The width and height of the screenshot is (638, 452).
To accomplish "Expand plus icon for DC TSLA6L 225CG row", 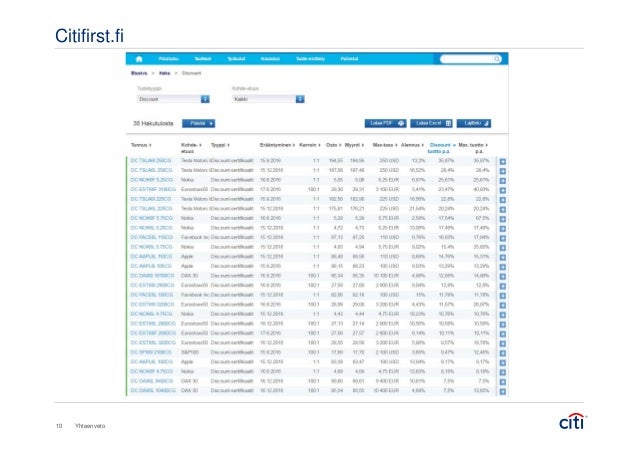I will [x=503, y=210].
